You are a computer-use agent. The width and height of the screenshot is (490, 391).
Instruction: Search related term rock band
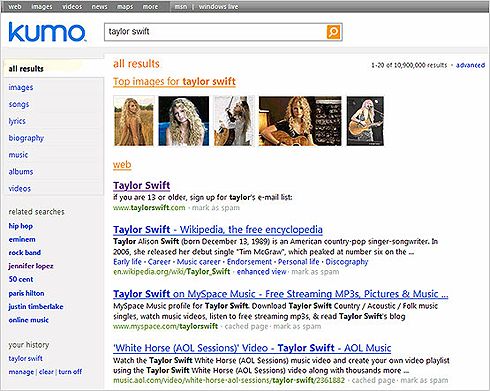tap(25, 253)
